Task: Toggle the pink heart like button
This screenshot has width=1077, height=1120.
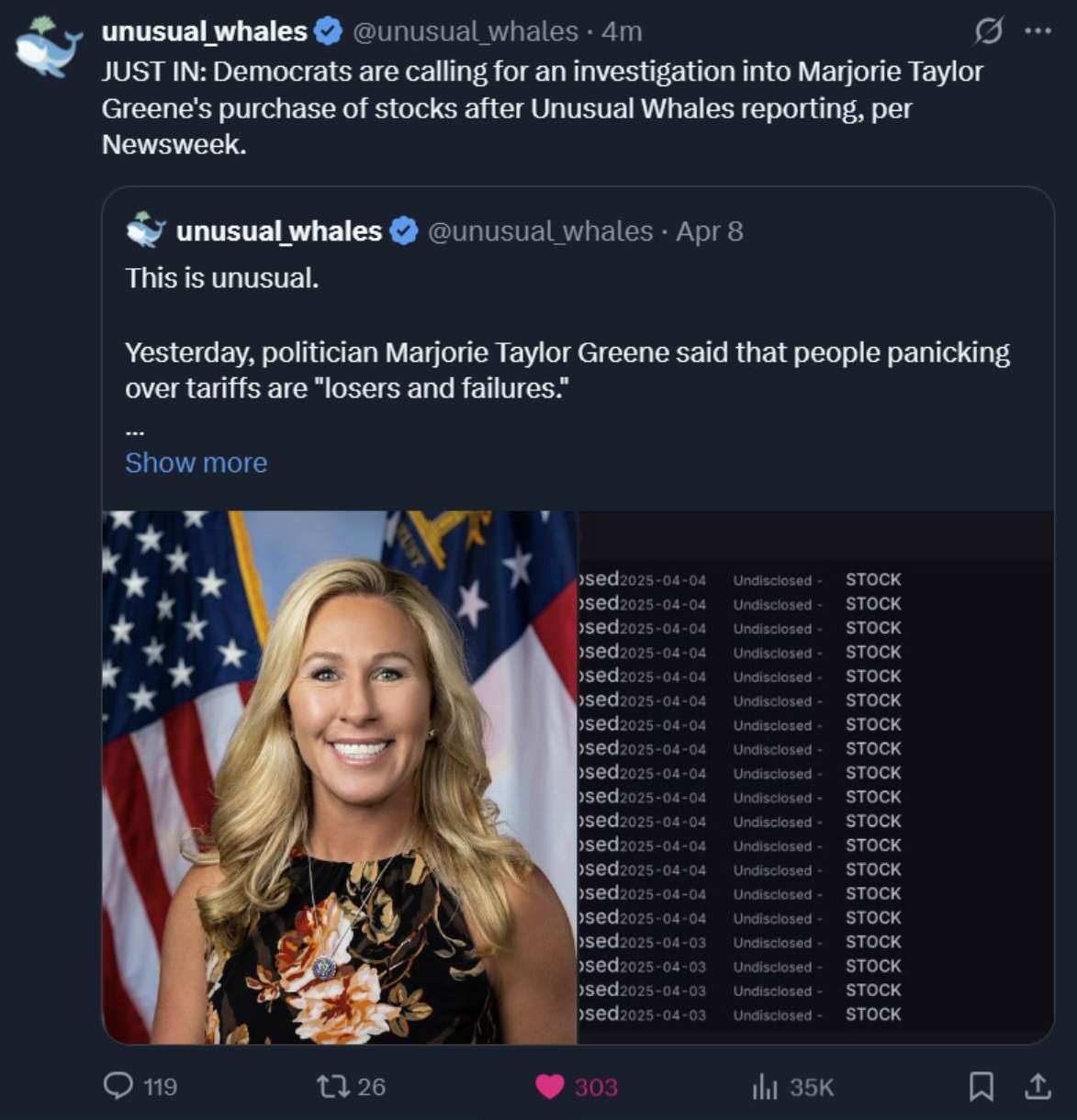Action: click(x=549, y=1087)
